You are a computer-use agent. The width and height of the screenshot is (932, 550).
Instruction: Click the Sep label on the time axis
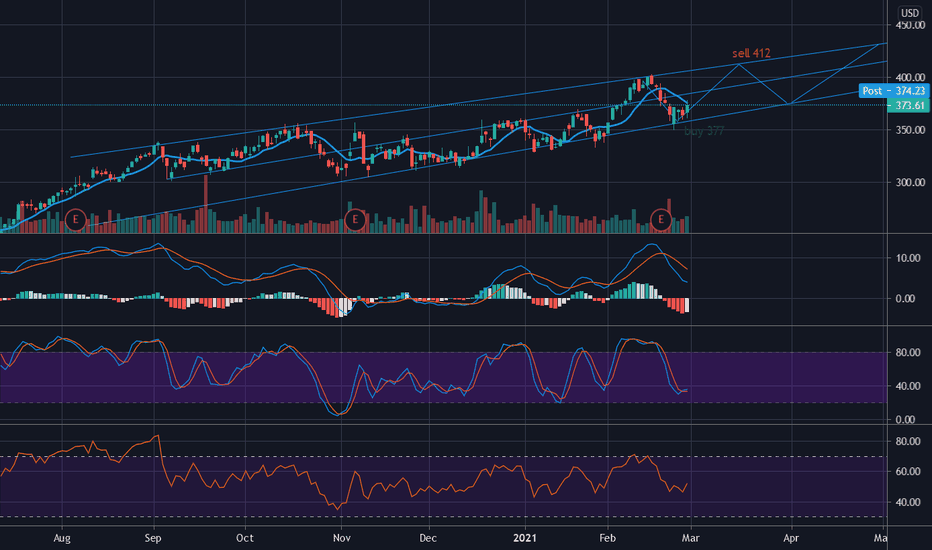pyautogui.click(x=153, y=538)
